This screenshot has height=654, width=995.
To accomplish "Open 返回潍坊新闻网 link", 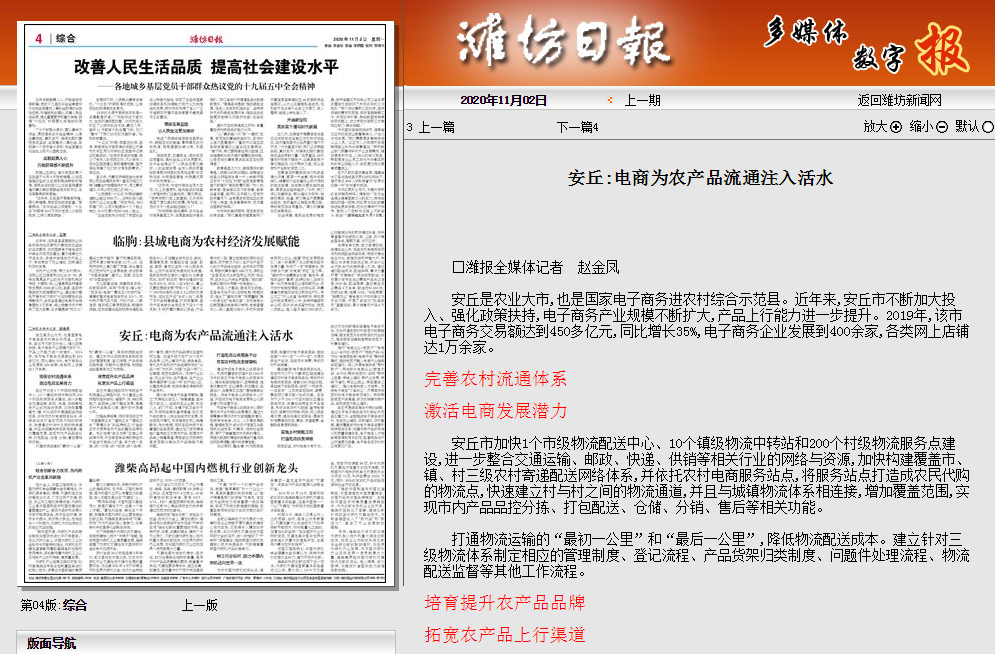I will [x=900, y=100].
